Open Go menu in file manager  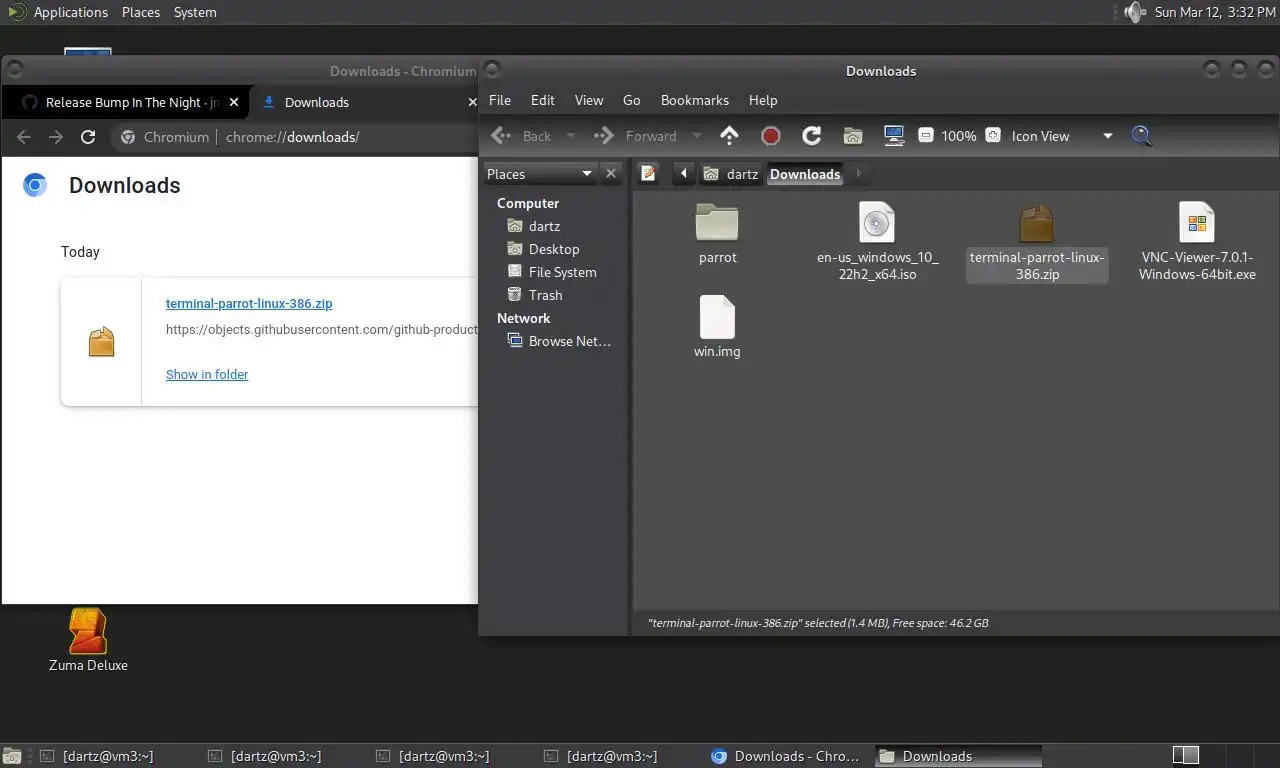coord(632,100)
